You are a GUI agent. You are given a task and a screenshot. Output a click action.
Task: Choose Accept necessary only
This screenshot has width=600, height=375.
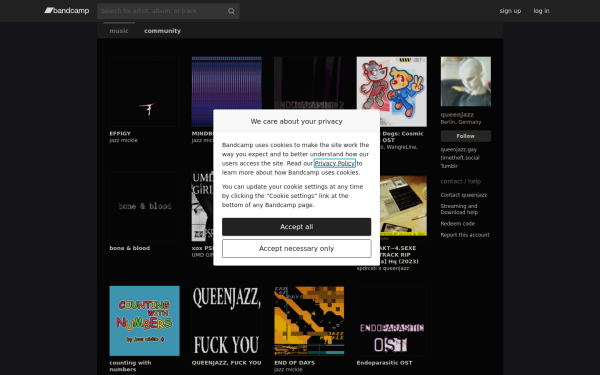click(297, 248)
